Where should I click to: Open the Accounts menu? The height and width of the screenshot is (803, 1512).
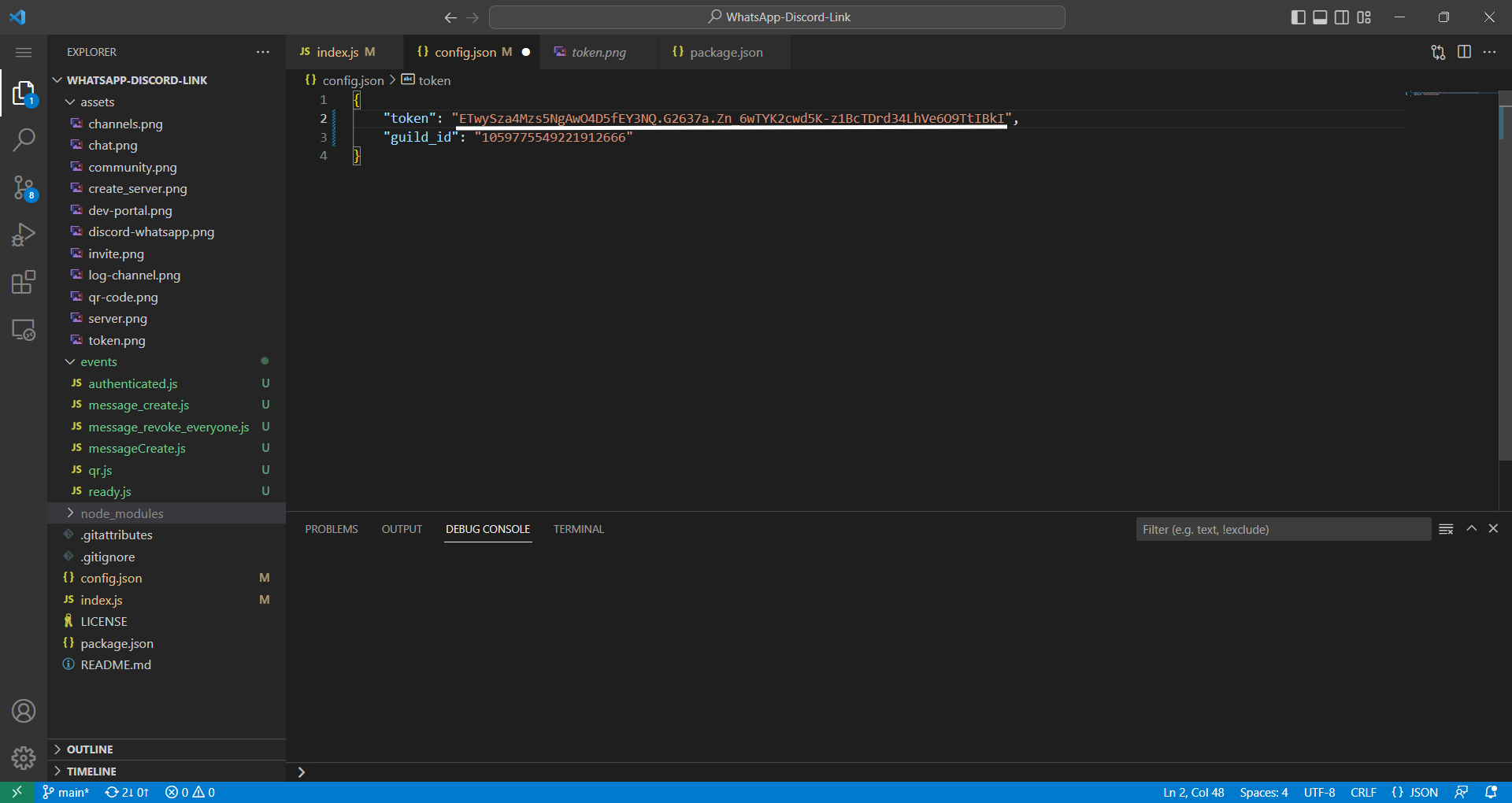click(24, 711)
